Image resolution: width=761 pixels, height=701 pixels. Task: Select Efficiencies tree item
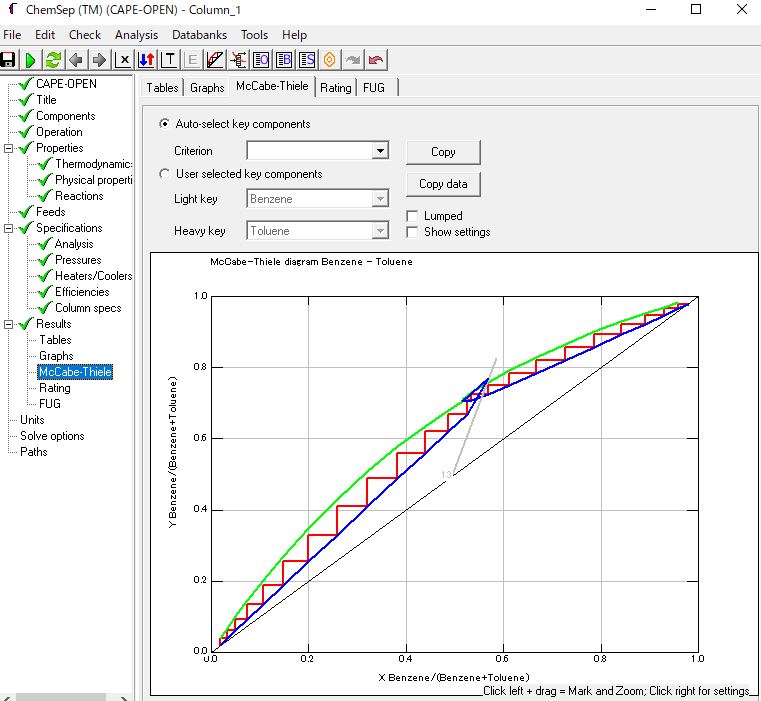coord(82,292)
